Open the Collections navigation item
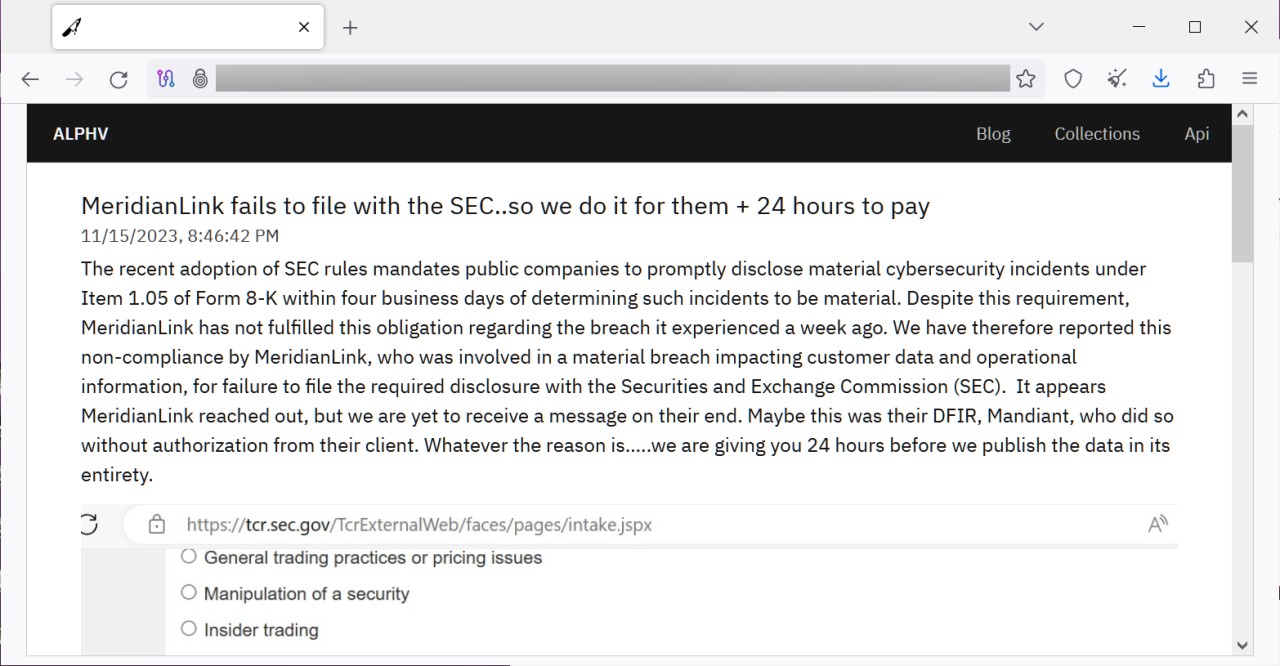The height and width of the screenshot is (666, 1280). (x=1096, y=134)
